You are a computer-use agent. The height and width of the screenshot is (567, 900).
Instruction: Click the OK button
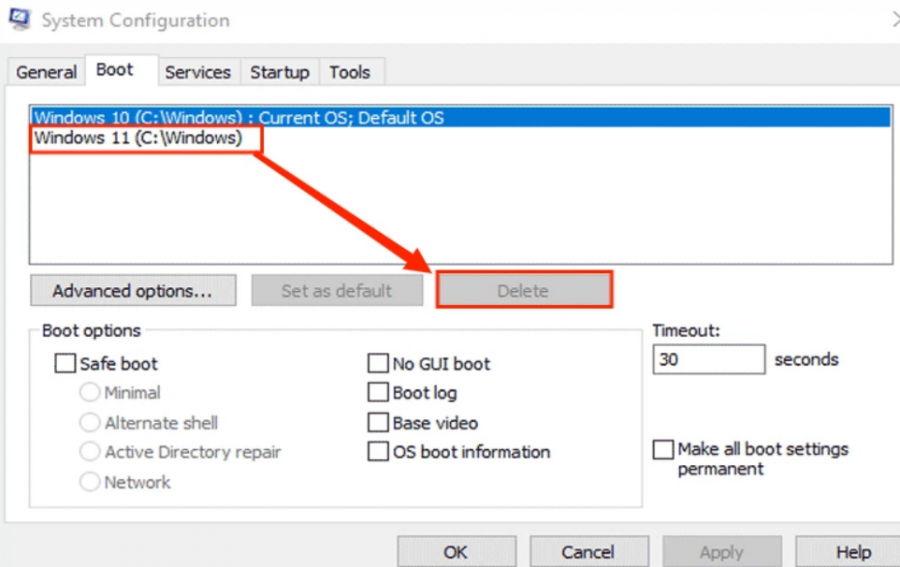[456, 552]
